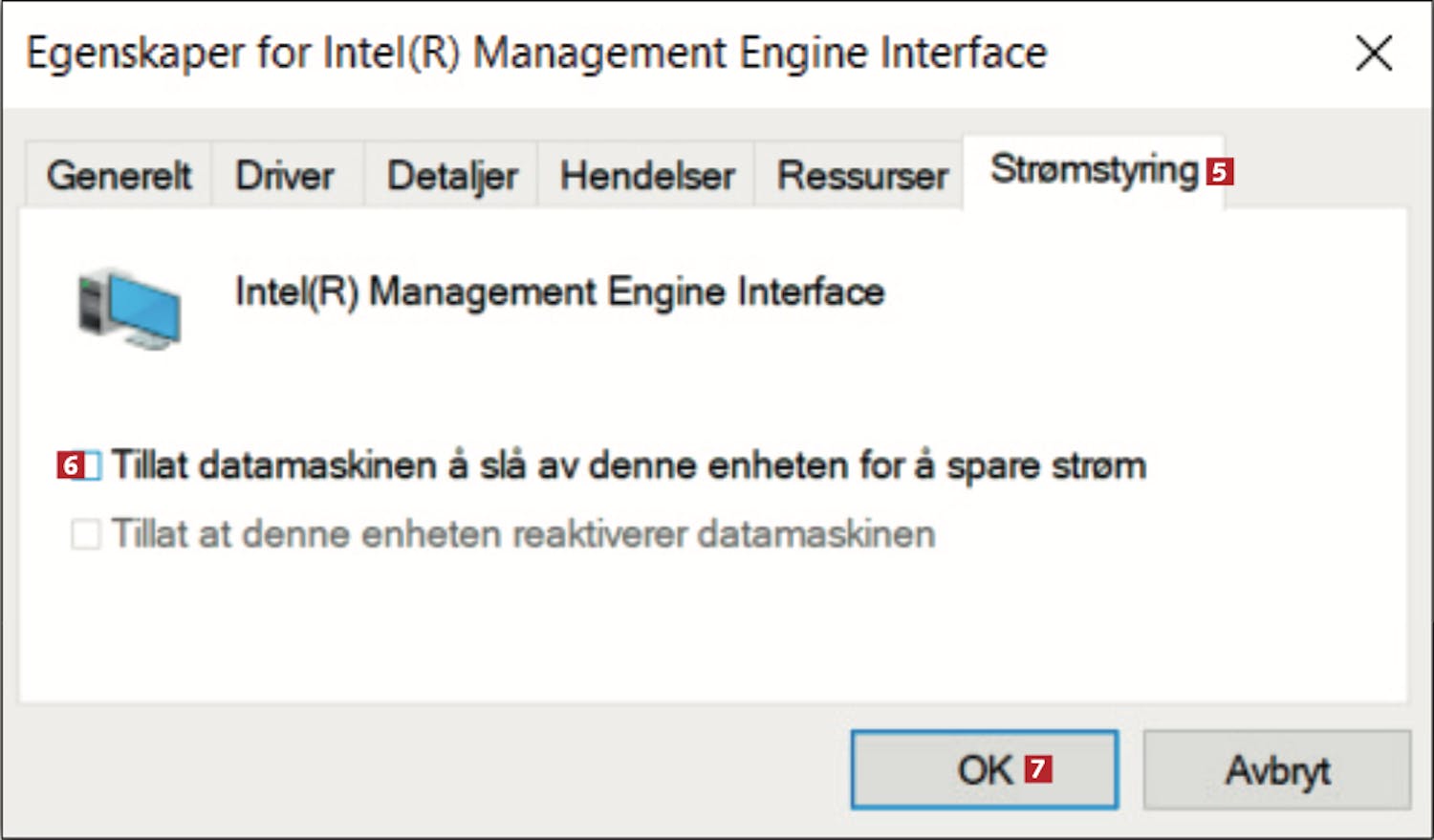This screenshot has width=1434, height=840.
Task: Confirm changes with the OK button
Action: 985,769
